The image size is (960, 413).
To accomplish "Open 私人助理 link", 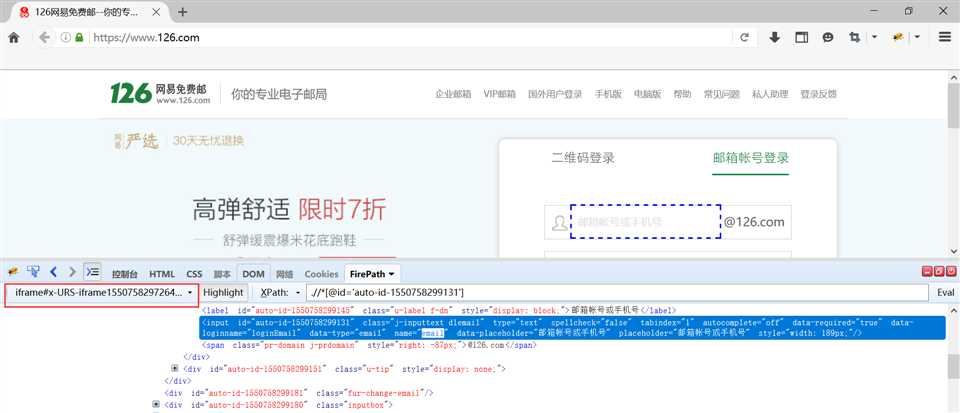I will pyautogui.click(x=770, y=94).
